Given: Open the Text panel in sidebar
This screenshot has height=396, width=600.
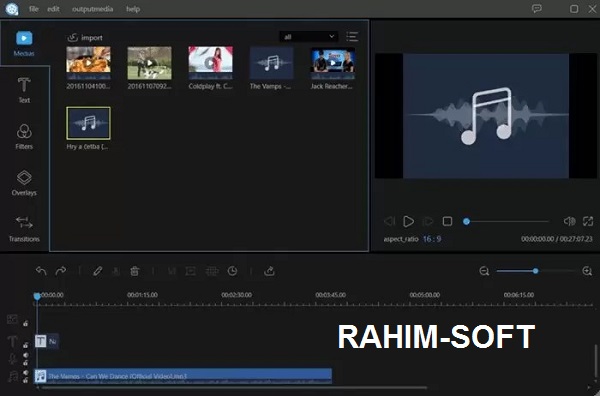Looking at the screenshot, I should point(24,90).
